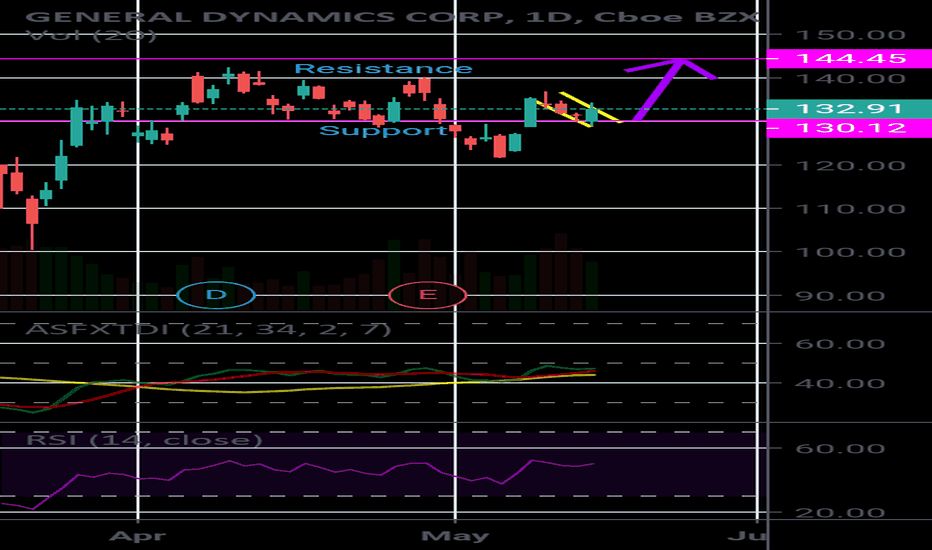Click the Resistance text annotation

[383, 69]
